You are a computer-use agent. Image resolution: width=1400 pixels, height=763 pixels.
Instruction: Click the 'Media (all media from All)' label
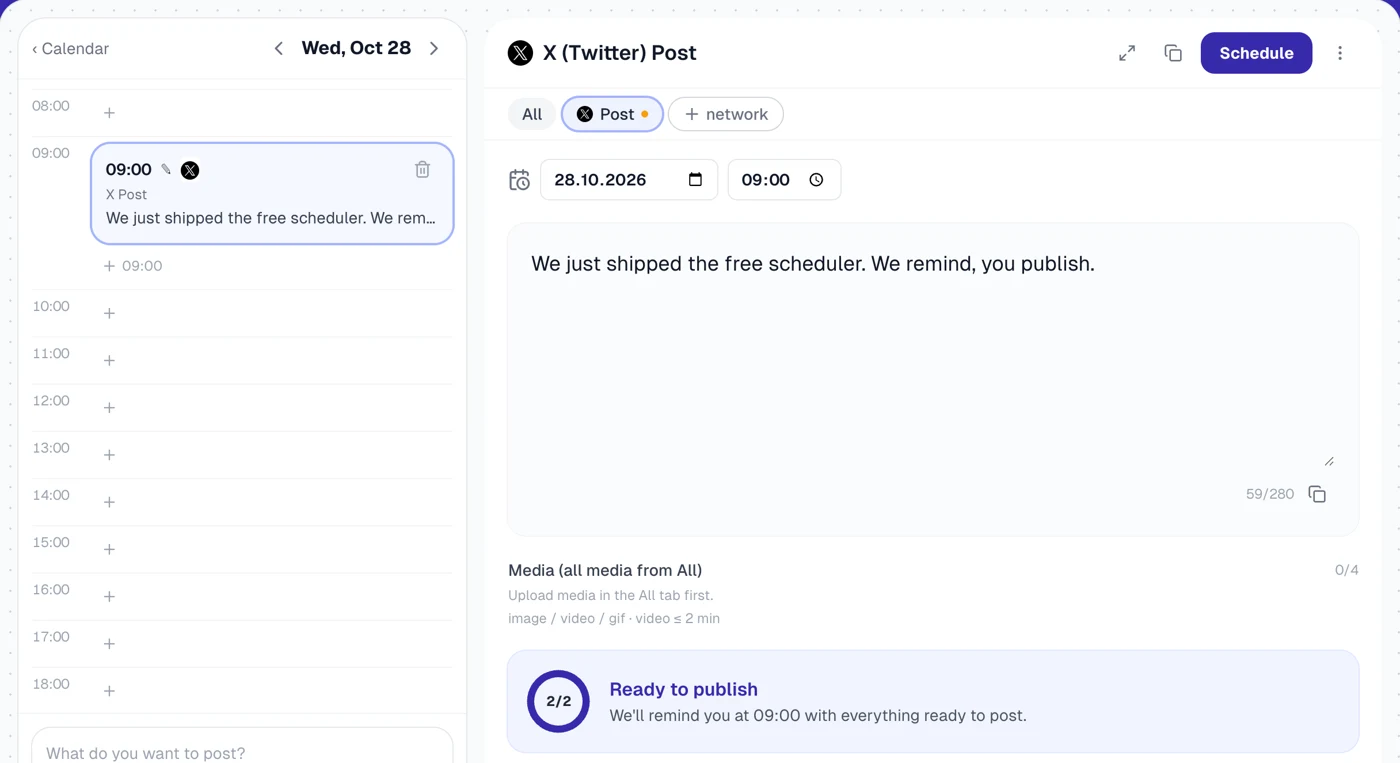point(605,570)
